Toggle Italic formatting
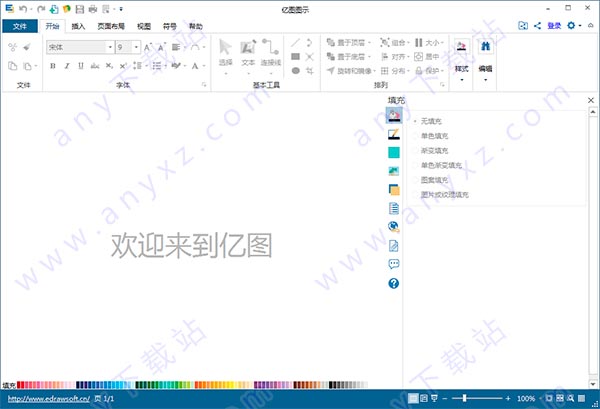Viewport: 600px width, 409px height. coord(67,66)
